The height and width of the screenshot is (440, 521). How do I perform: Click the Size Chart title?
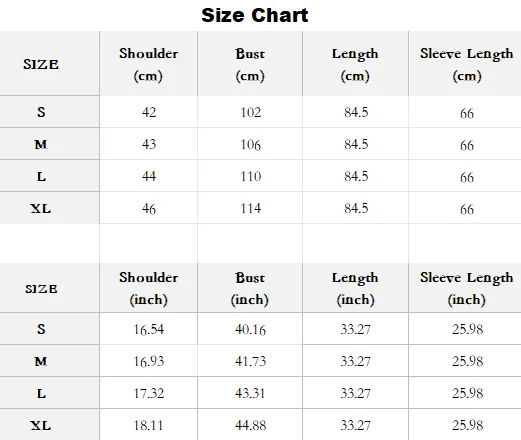point(255,15)
